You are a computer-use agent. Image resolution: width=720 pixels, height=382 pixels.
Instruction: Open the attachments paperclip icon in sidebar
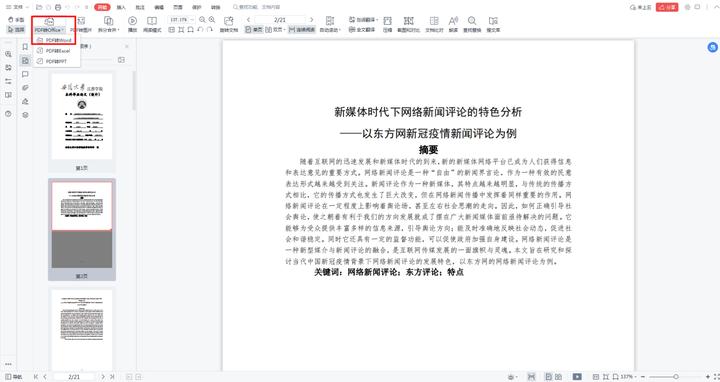point(25,88)
